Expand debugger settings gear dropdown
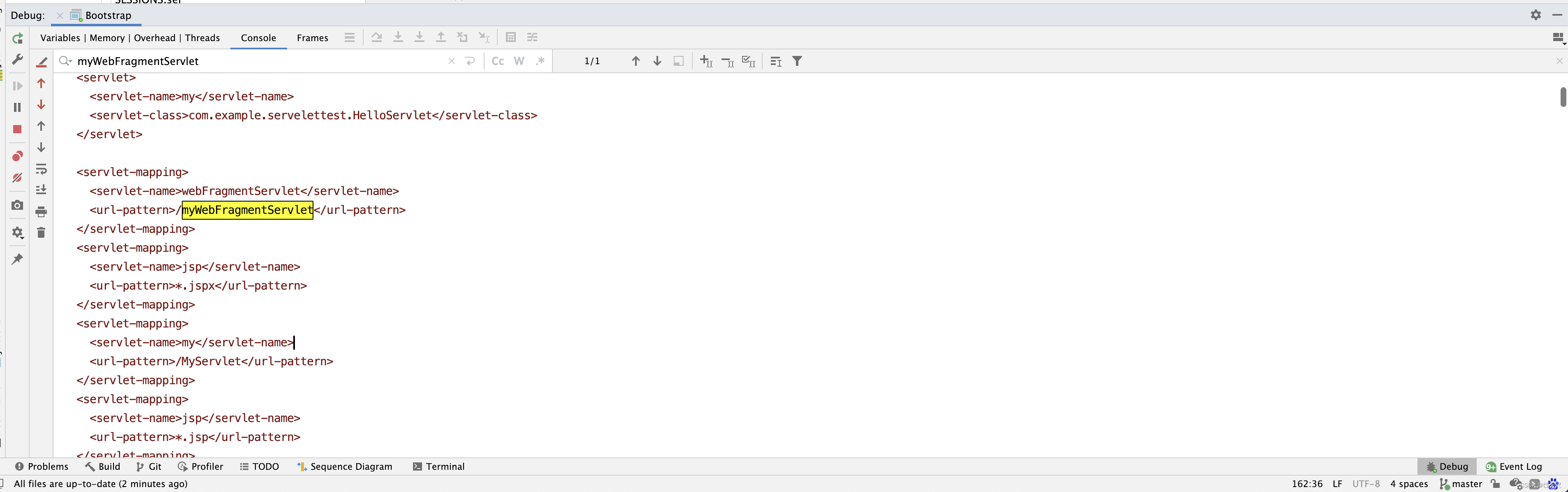Image resolution: width=1568 pixels, height=492 pixels. point(18,232)
